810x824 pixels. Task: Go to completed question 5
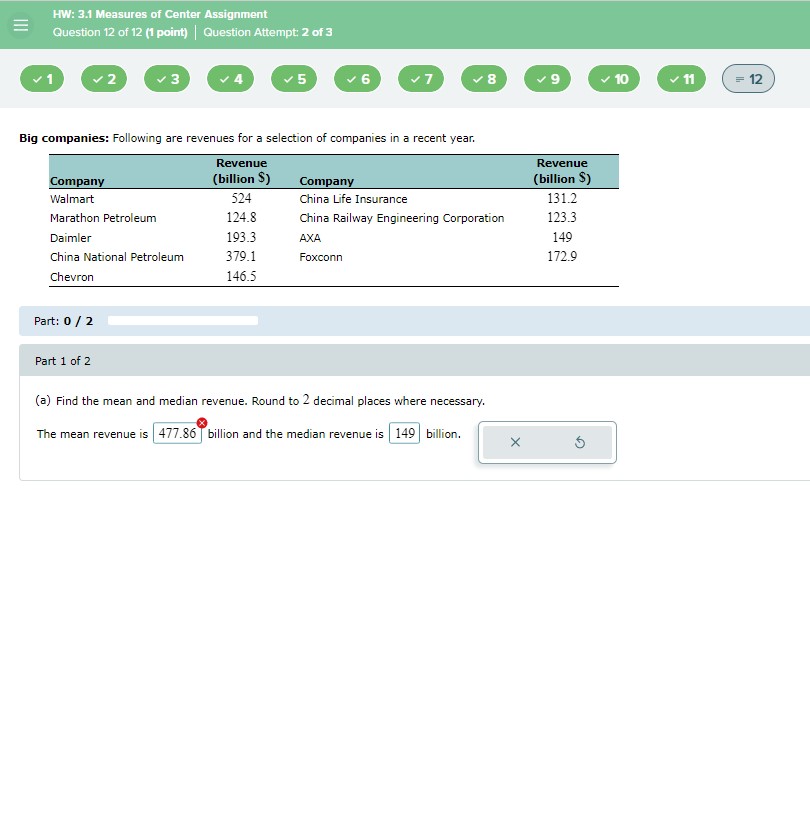click(x=294, y=79)
